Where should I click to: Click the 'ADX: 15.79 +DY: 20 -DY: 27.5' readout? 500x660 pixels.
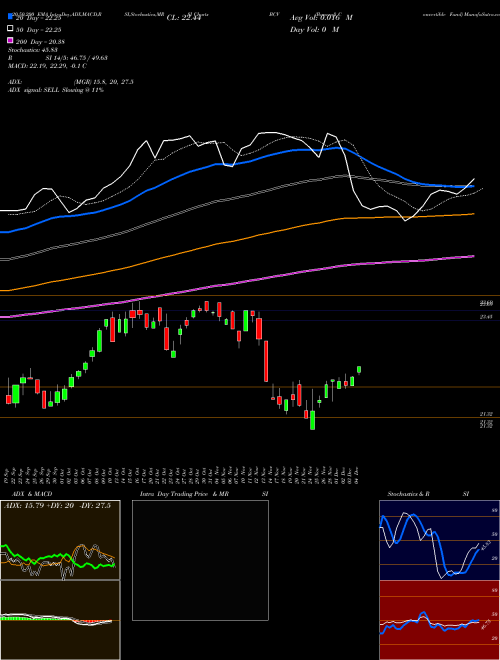coord(57,505)
